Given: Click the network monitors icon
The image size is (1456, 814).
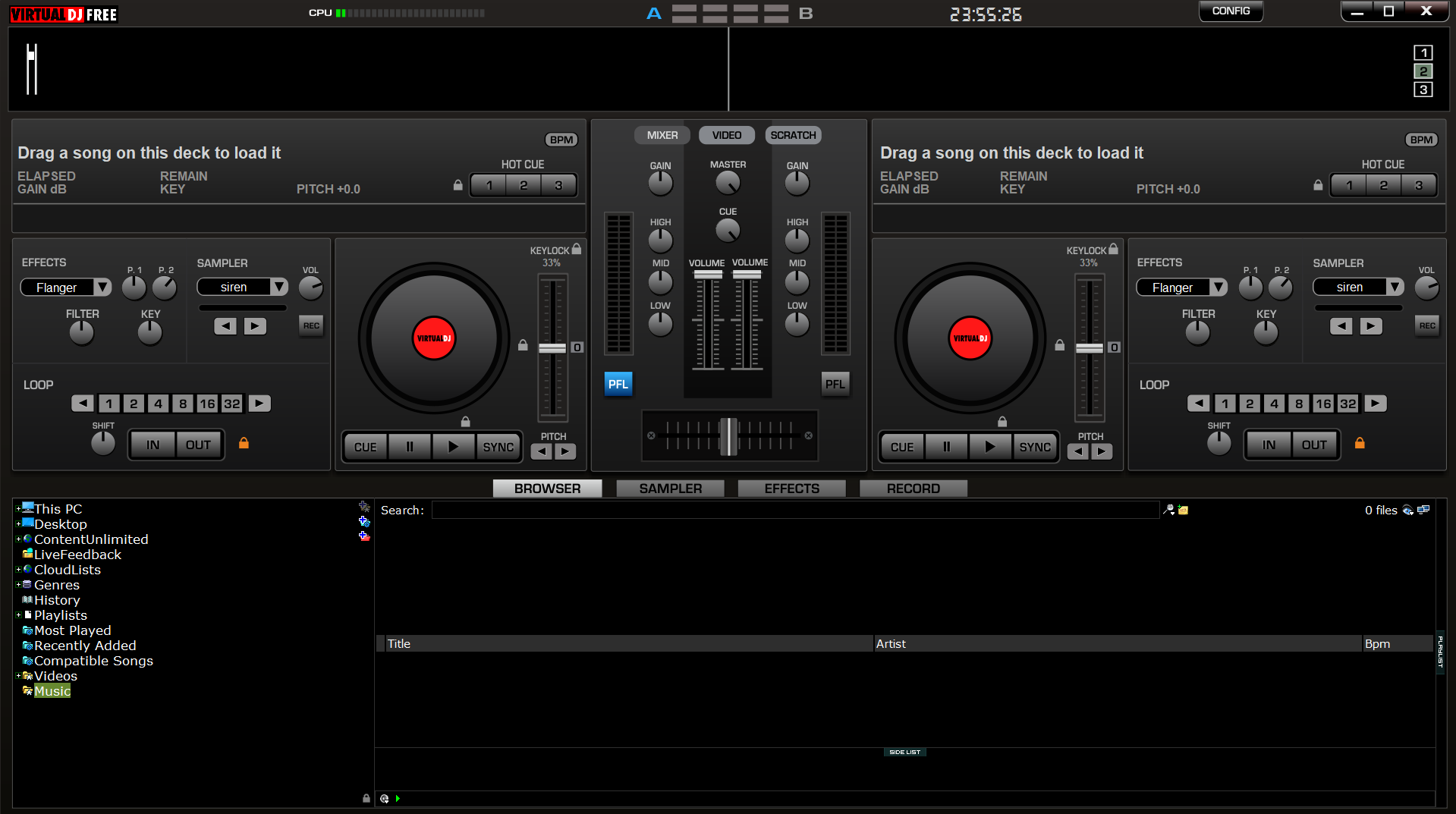Looking at the screenshot, I should 1423,510.
